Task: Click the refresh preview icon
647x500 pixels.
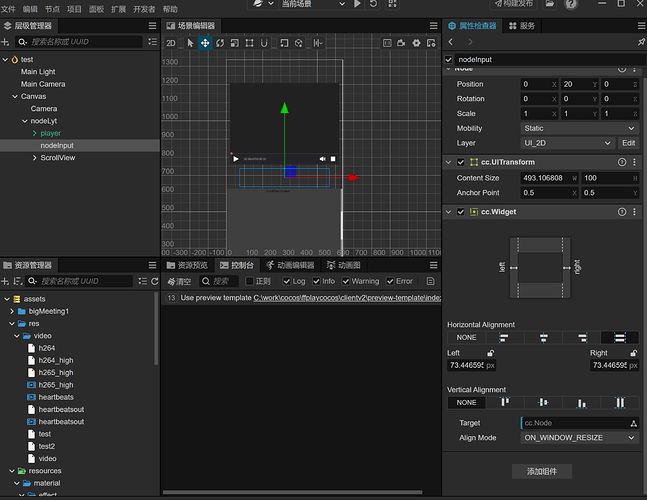Action: pyautogui.click(x=374, y=5)
